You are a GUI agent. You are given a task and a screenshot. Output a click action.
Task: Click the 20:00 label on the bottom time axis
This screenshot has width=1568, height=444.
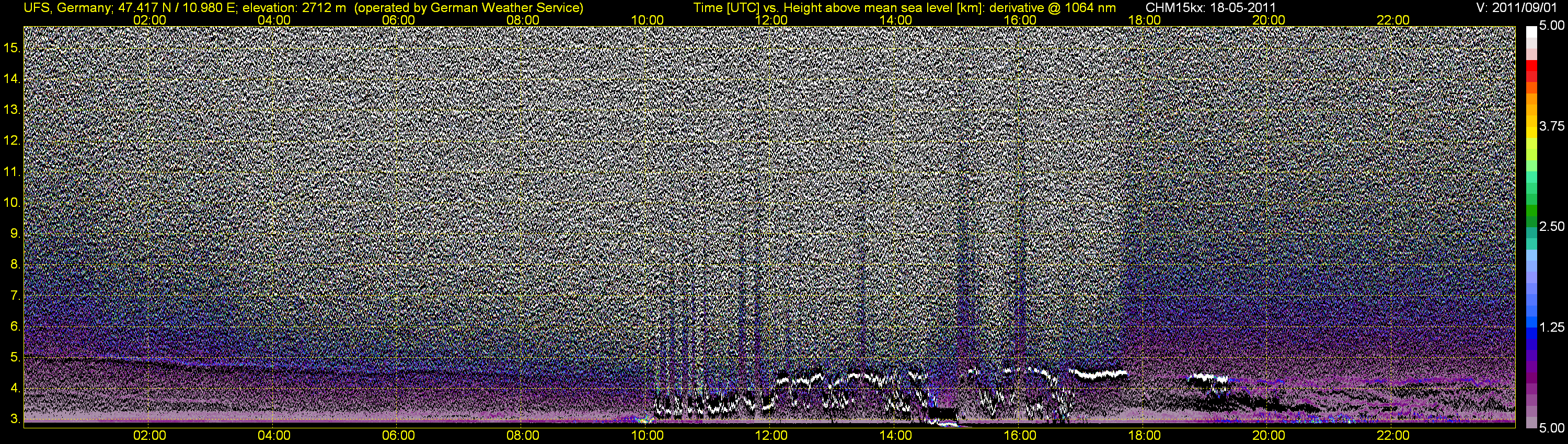(1269, 436)
